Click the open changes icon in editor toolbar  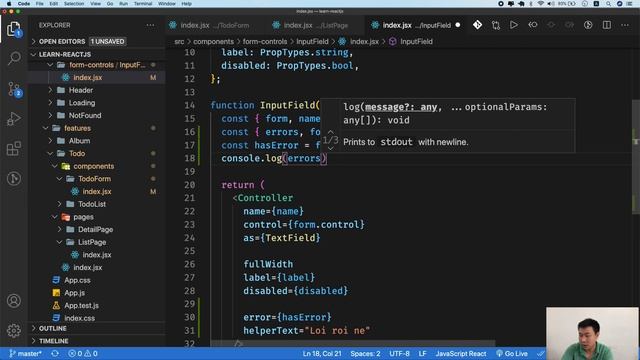tap(496, 25)
